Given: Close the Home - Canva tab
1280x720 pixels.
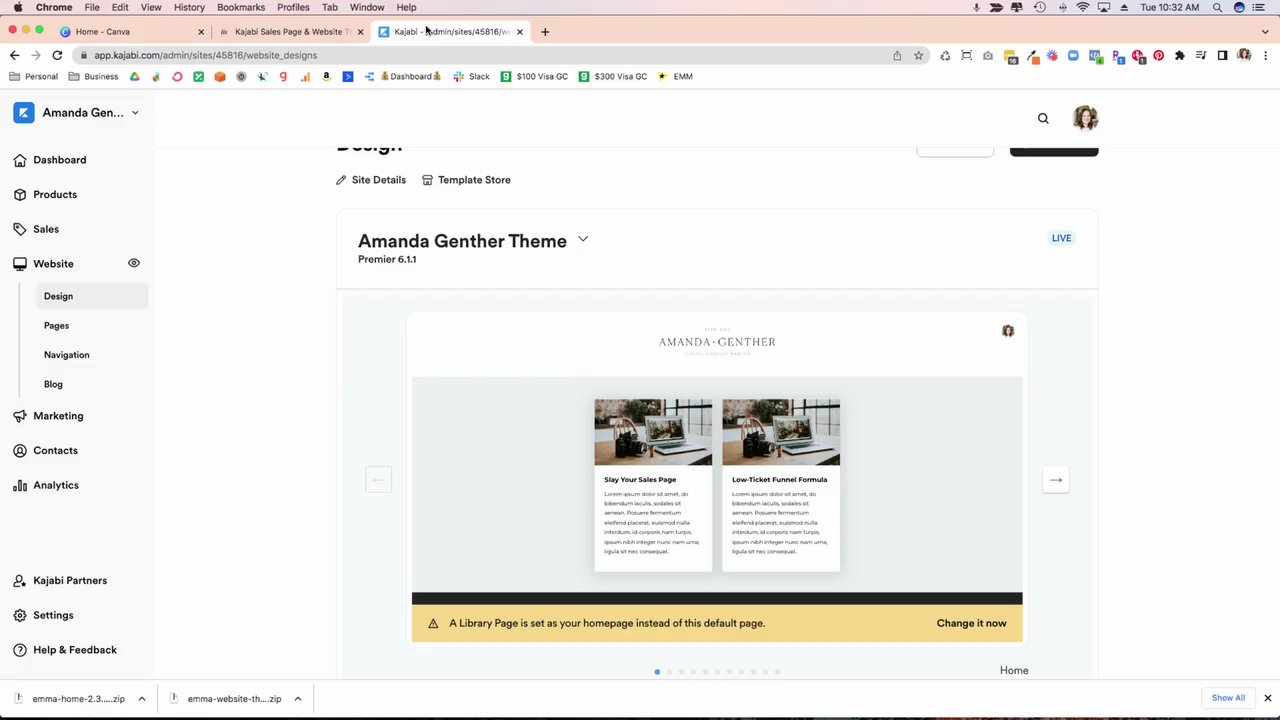Looking at the screenshot, I should [x=201, y=32].
